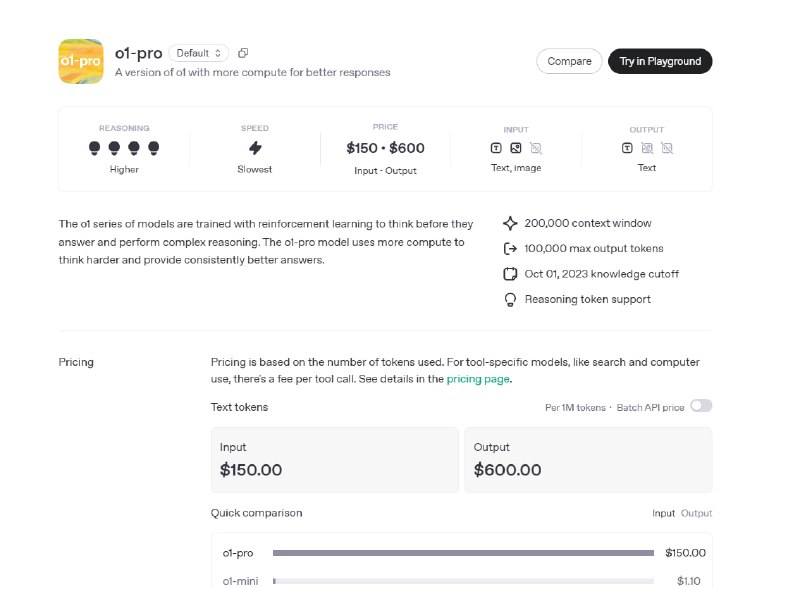The width and height of the screenshot is (800, 589).
Task: Click the o1-mini comparison price bar
Action: [463, 581]
